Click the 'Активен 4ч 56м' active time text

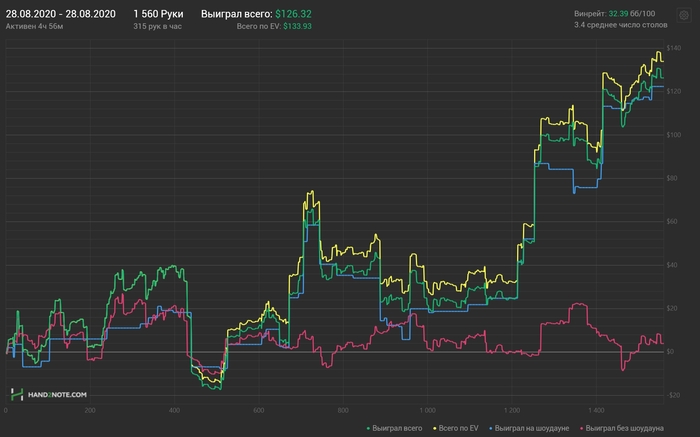tap(34, 26)
